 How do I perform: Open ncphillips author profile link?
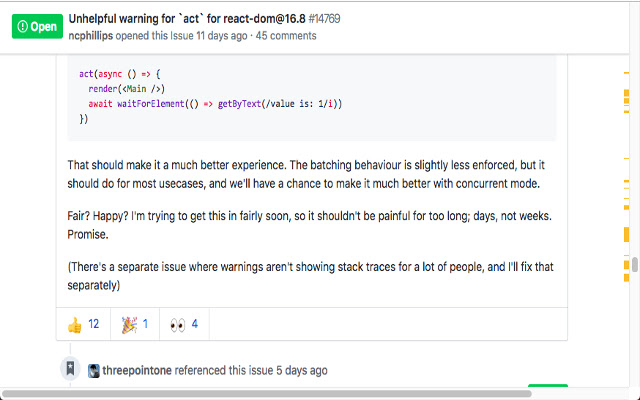[98, 36]
